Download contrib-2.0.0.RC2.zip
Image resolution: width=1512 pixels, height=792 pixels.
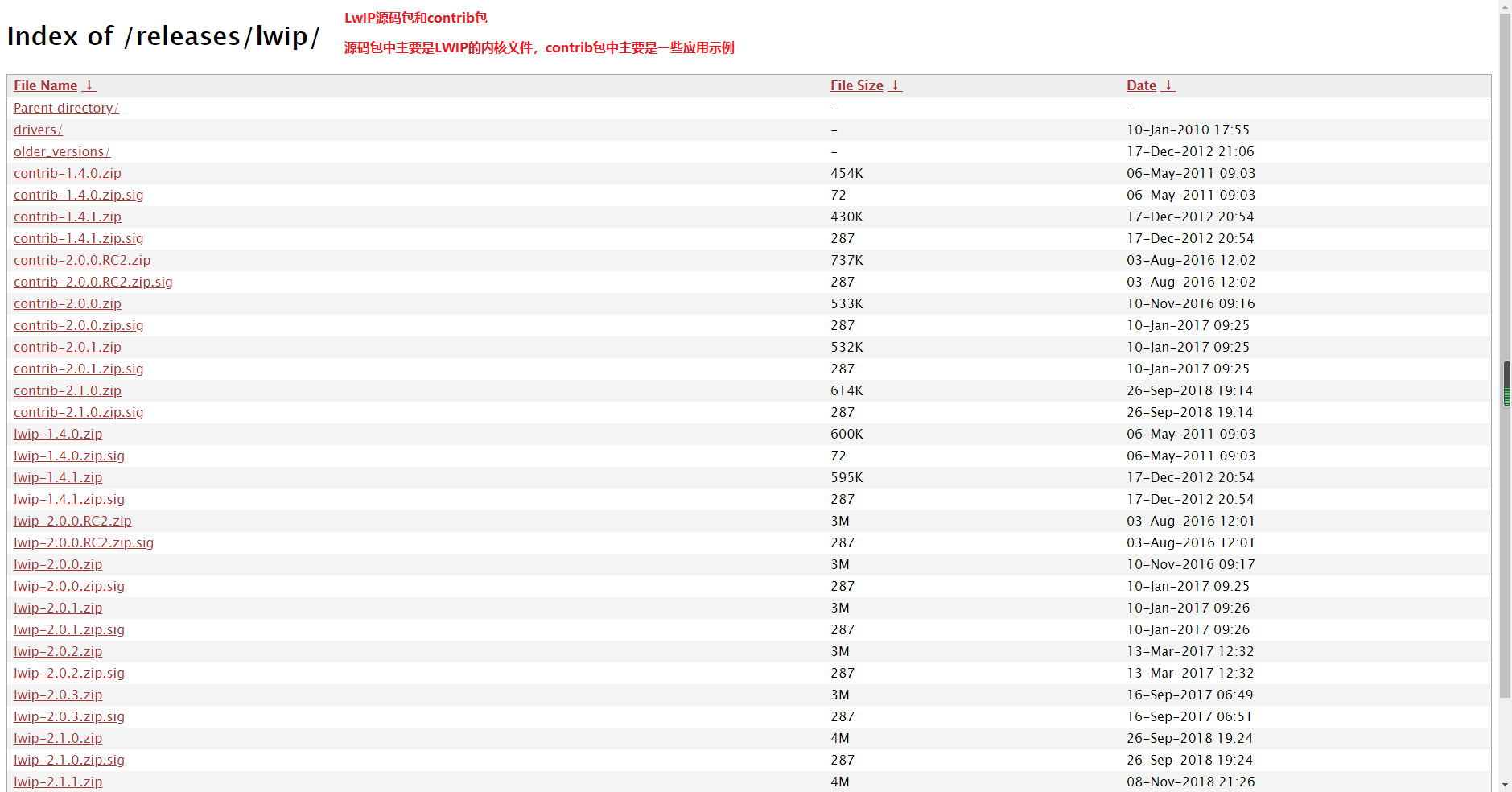coord(82,260)
